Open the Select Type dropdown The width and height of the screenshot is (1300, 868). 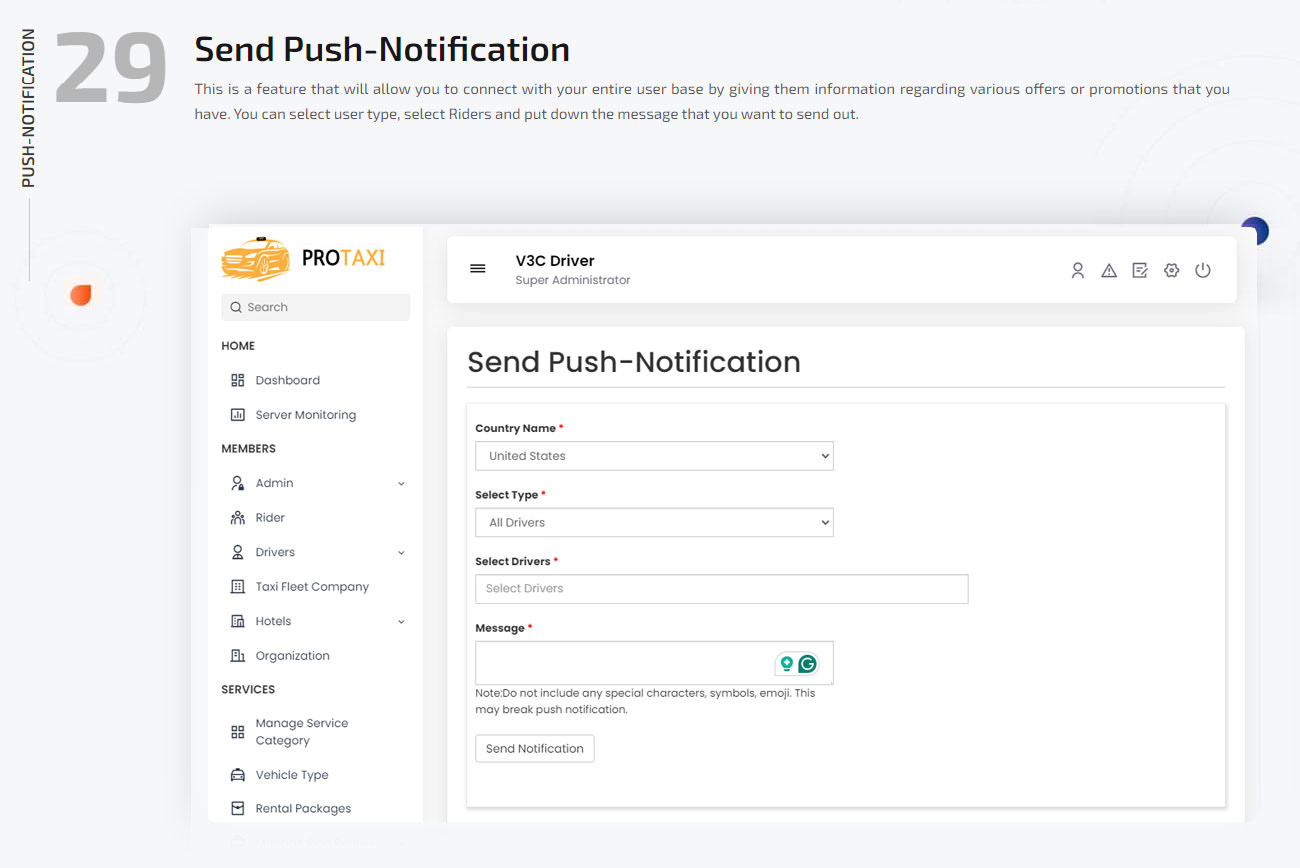[x=654, y=522]
